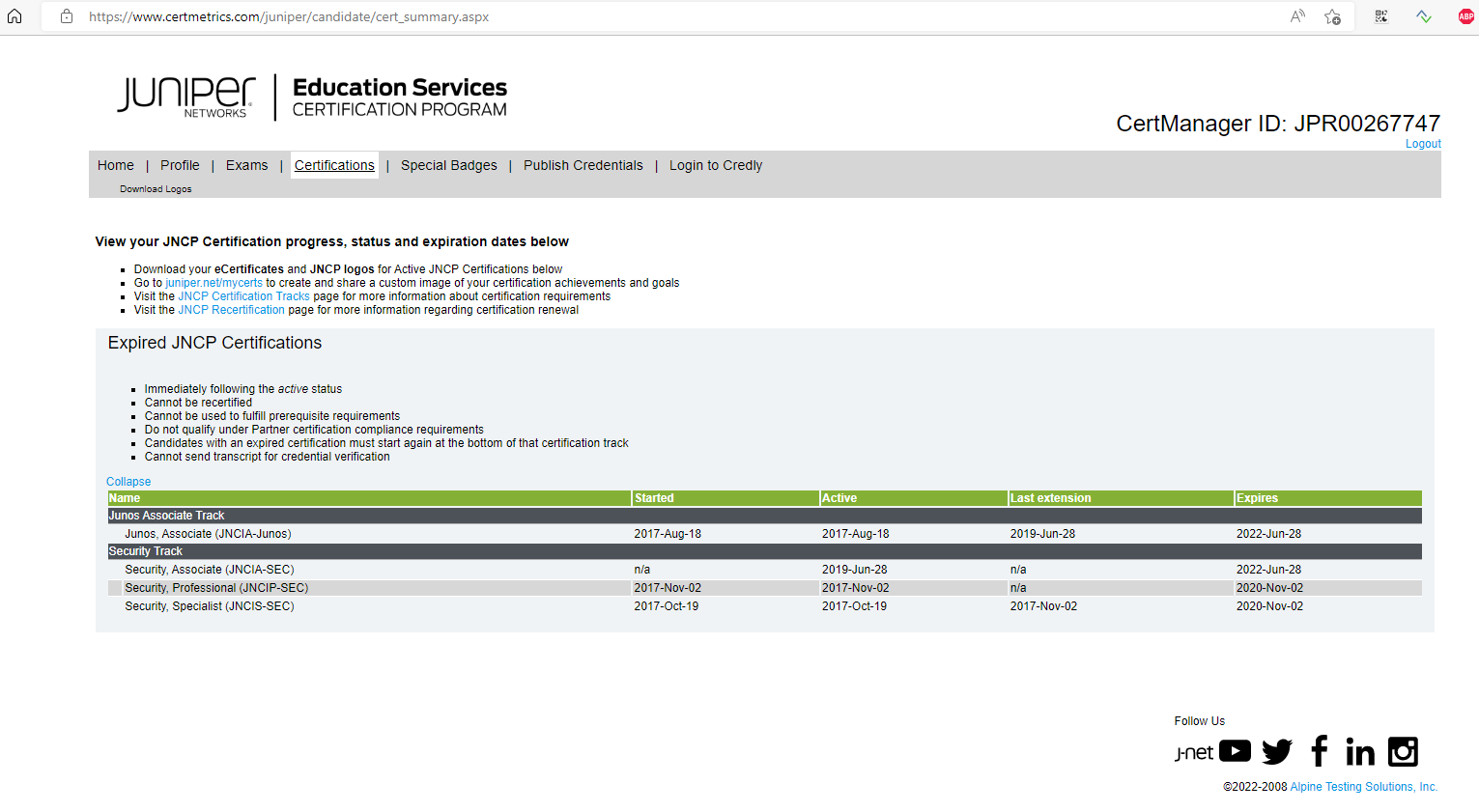Collapse the expired certifications table

[x=128, y=482]
